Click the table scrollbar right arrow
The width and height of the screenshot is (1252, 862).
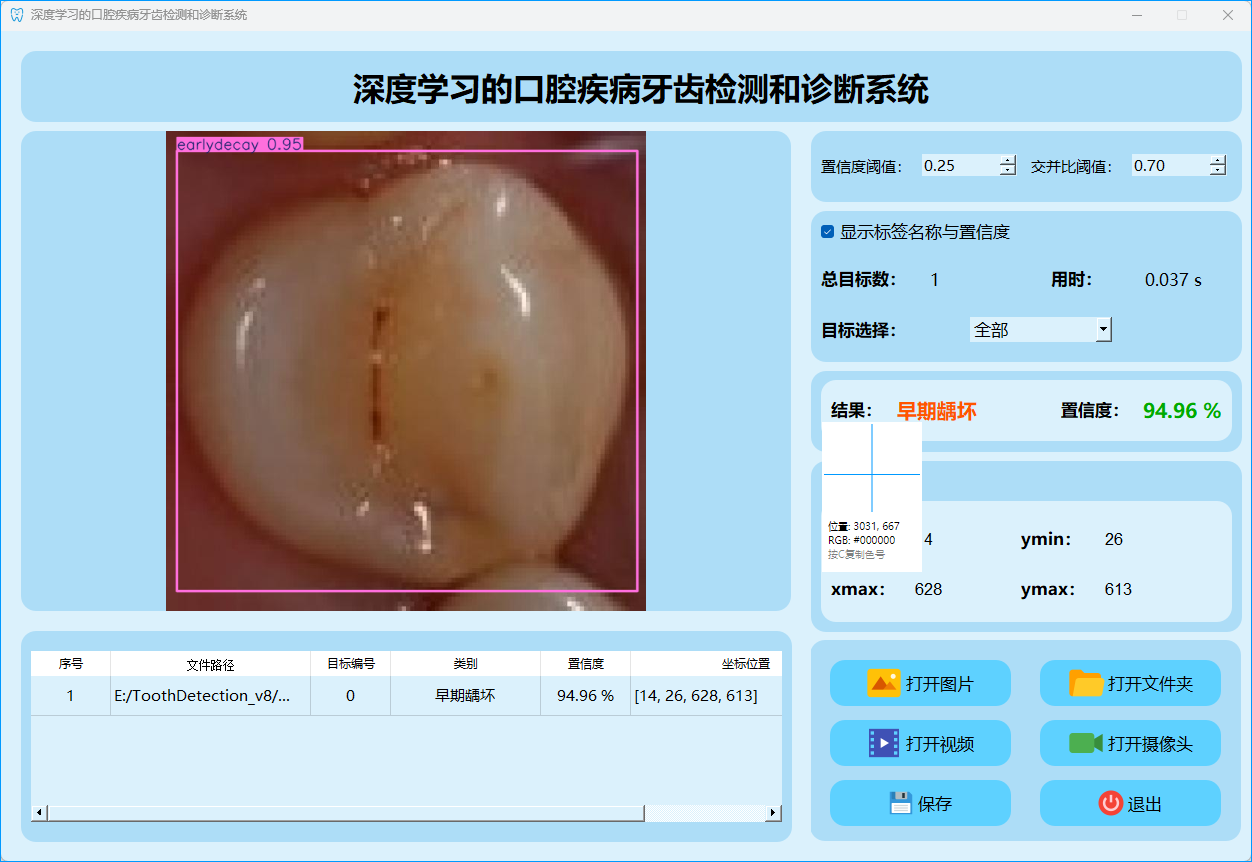(x=772, y=813)
